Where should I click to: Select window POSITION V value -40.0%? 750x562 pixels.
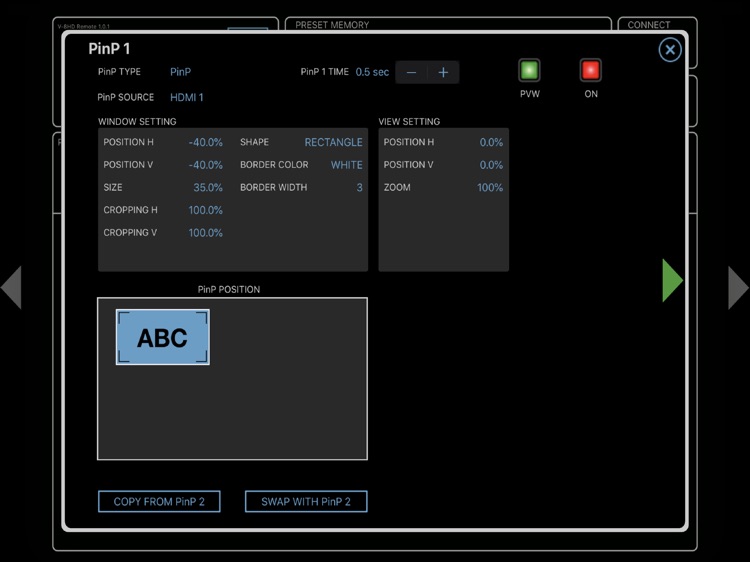tap(206, 165)
